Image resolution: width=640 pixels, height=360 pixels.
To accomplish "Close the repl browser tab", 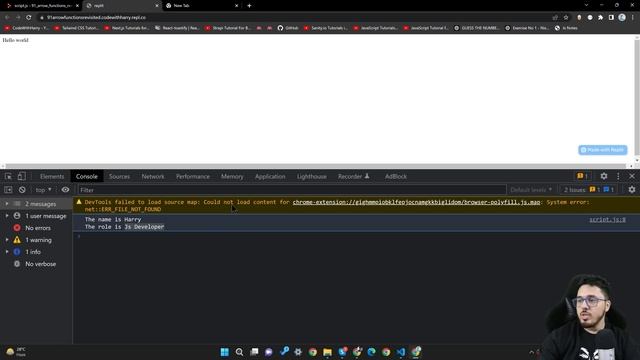I will pos(157,6).
